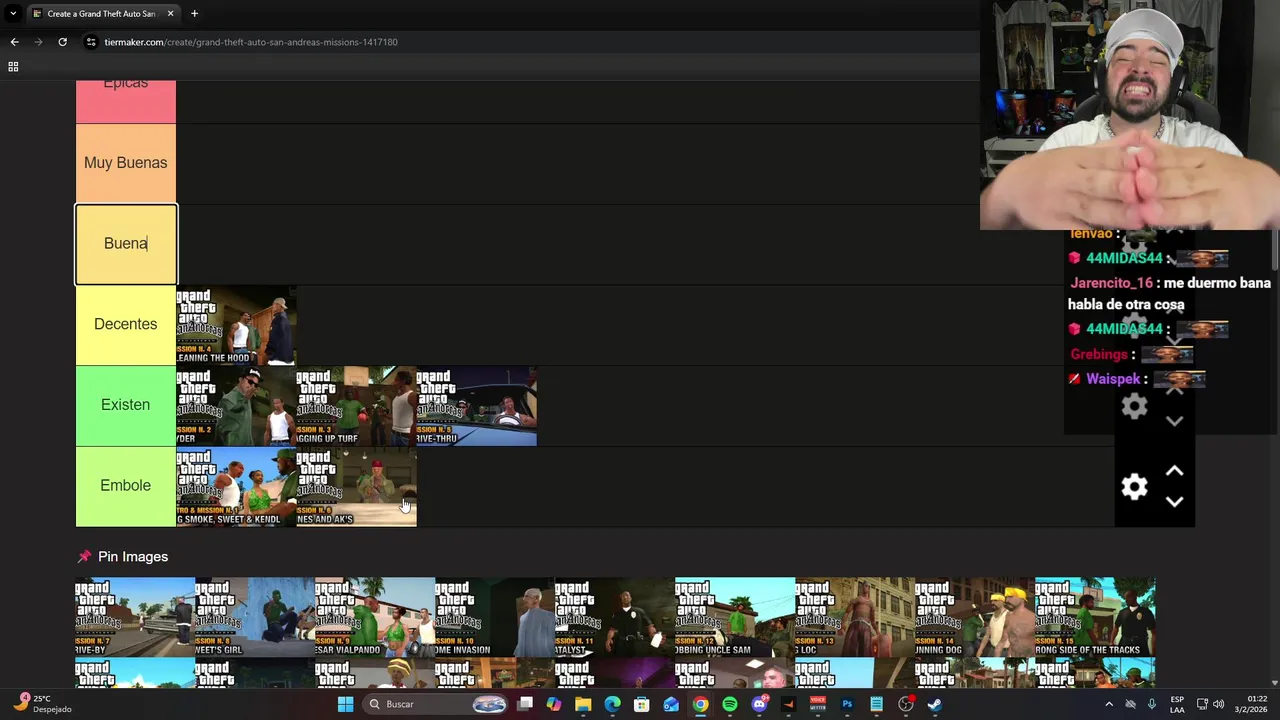1280x720 pixels.
Task: Open File Explorer from the taskbar
Action: pyautogui.click(x=583, y=704)
